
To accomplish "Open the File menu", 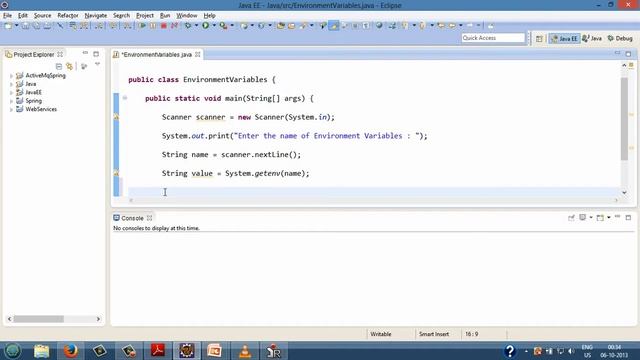I will click(7, 16).
